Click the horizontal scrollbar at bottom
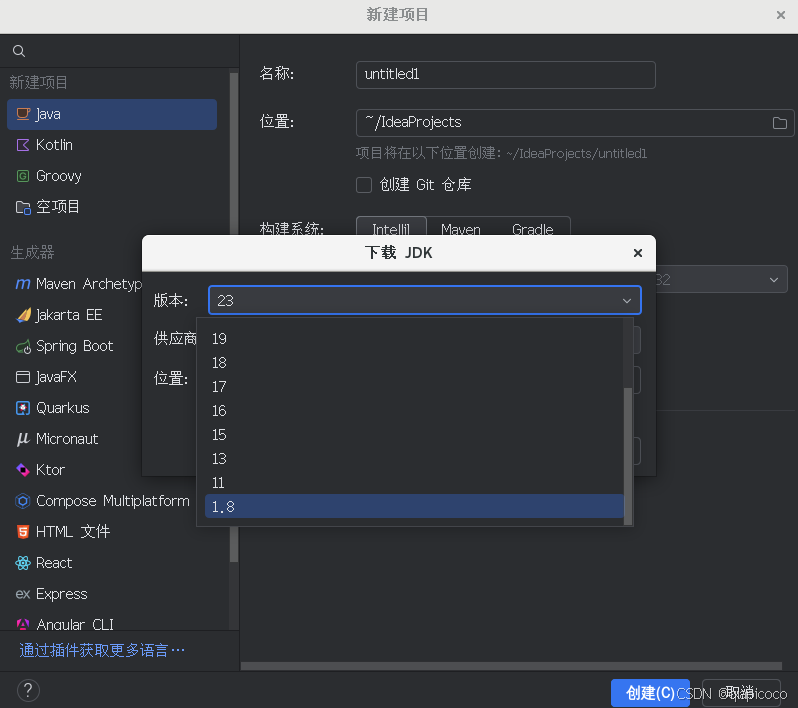The width and height of the screenshot is (798, 708). point(511,666)
